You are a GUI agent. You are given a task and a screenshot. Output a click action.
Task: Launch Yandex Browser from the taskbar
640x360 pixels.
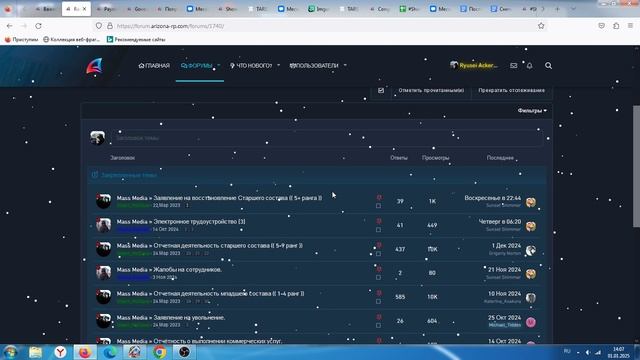pyautogui.click(x=60, y=352)
